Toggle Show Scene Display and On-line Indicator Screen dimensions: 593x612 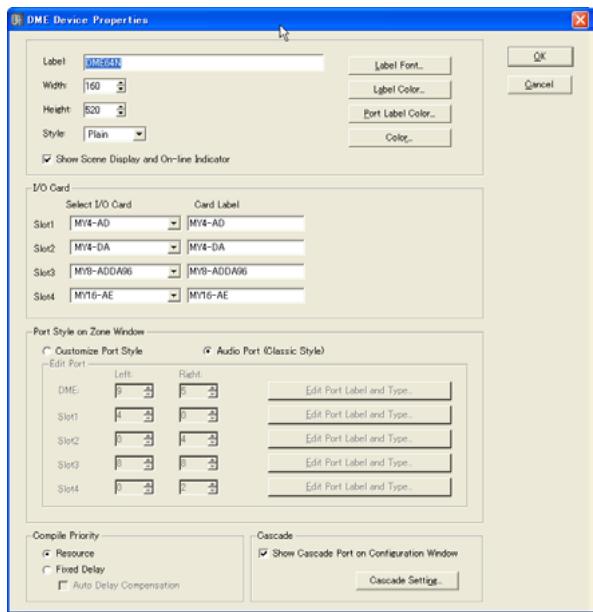(47, 159)
